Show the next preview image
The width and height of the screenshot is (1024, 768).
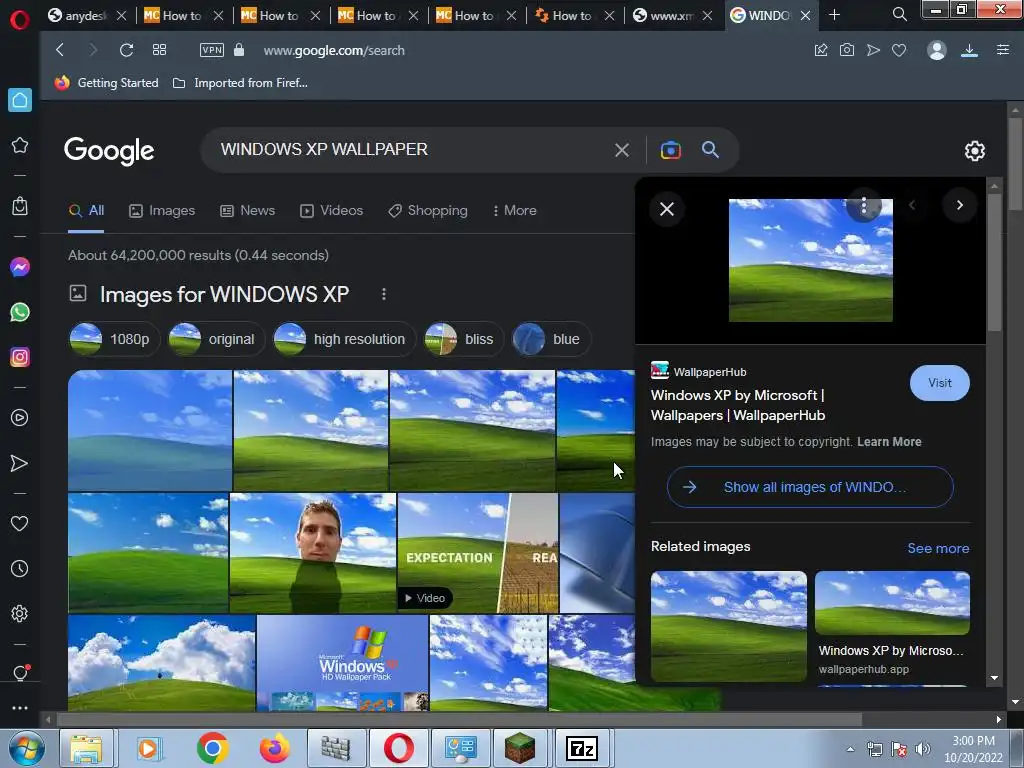coord(959,205)
